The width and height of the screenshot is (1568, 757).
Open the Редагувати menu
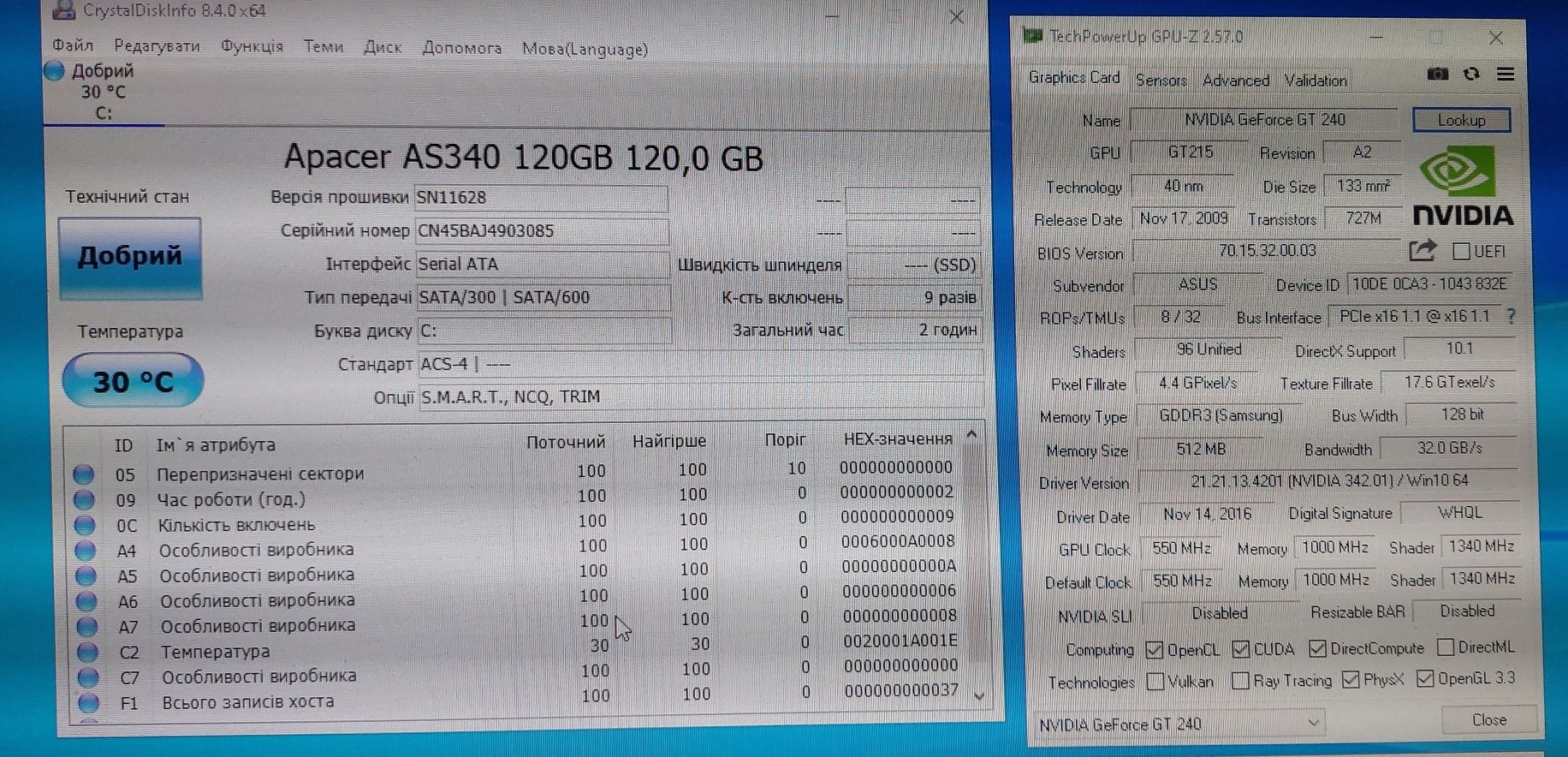(x=157, y=45)
